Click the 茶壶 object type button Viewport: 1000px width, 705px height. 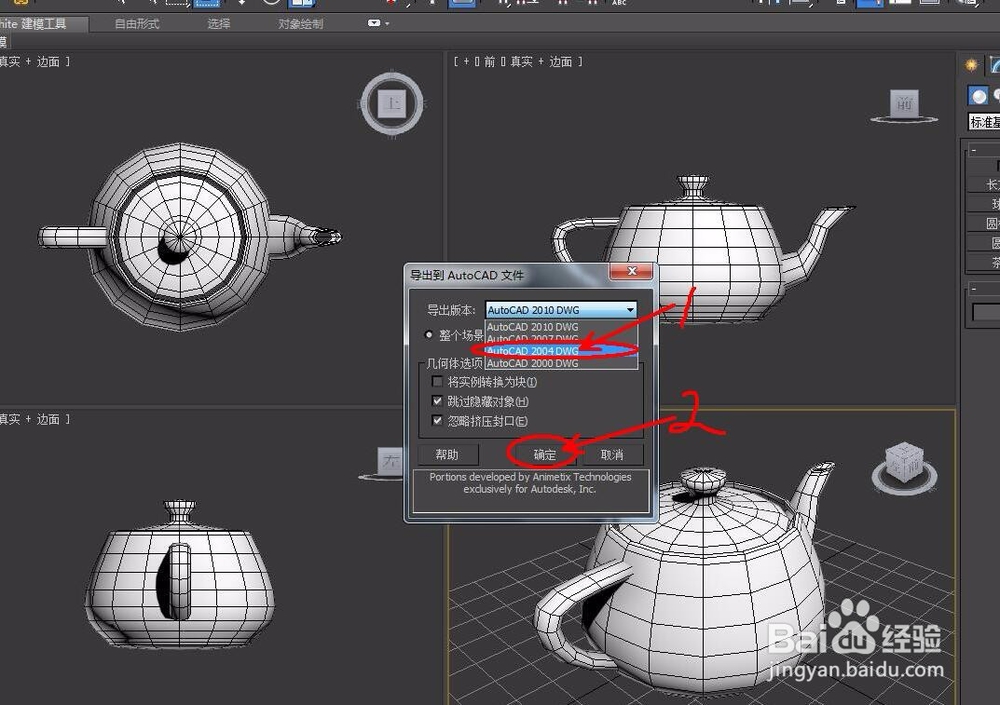pyautogui.click(x=984, y=262)
